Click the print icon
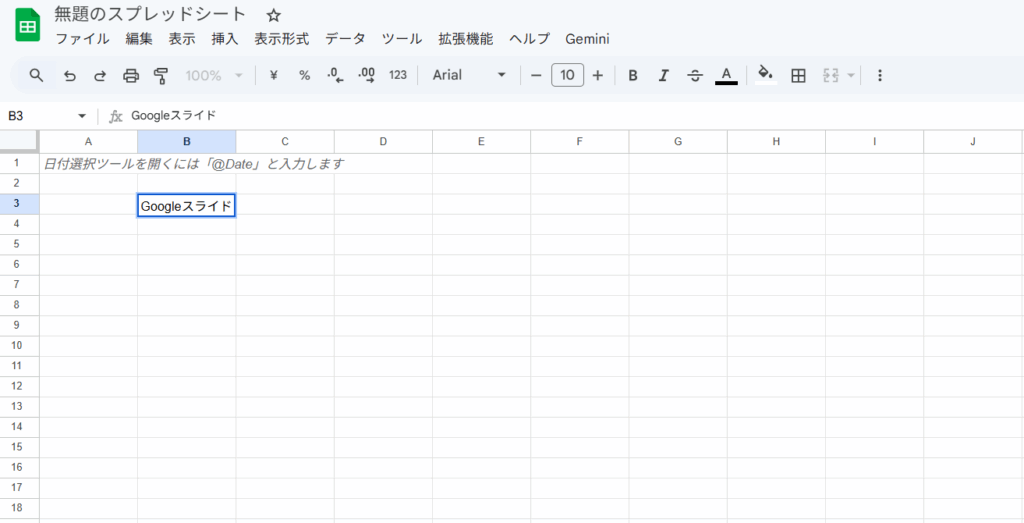This screenshot has height=523, width=1024. [131, 75]
